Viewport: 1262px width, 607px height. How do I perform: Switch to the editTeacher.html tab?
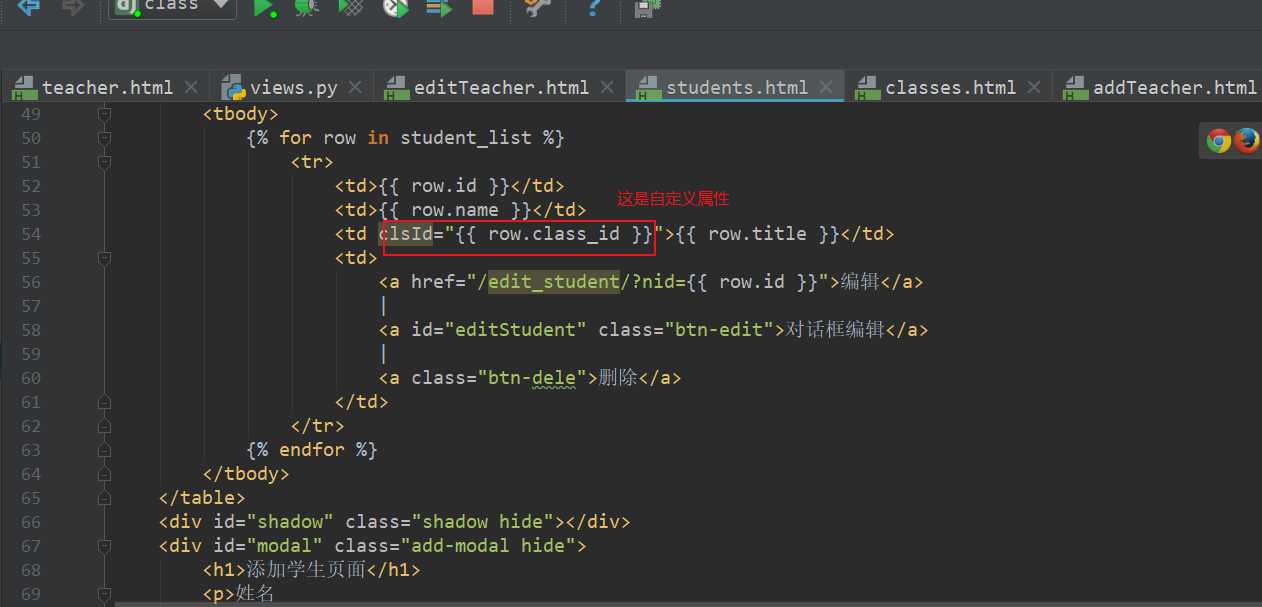(501, 87)
